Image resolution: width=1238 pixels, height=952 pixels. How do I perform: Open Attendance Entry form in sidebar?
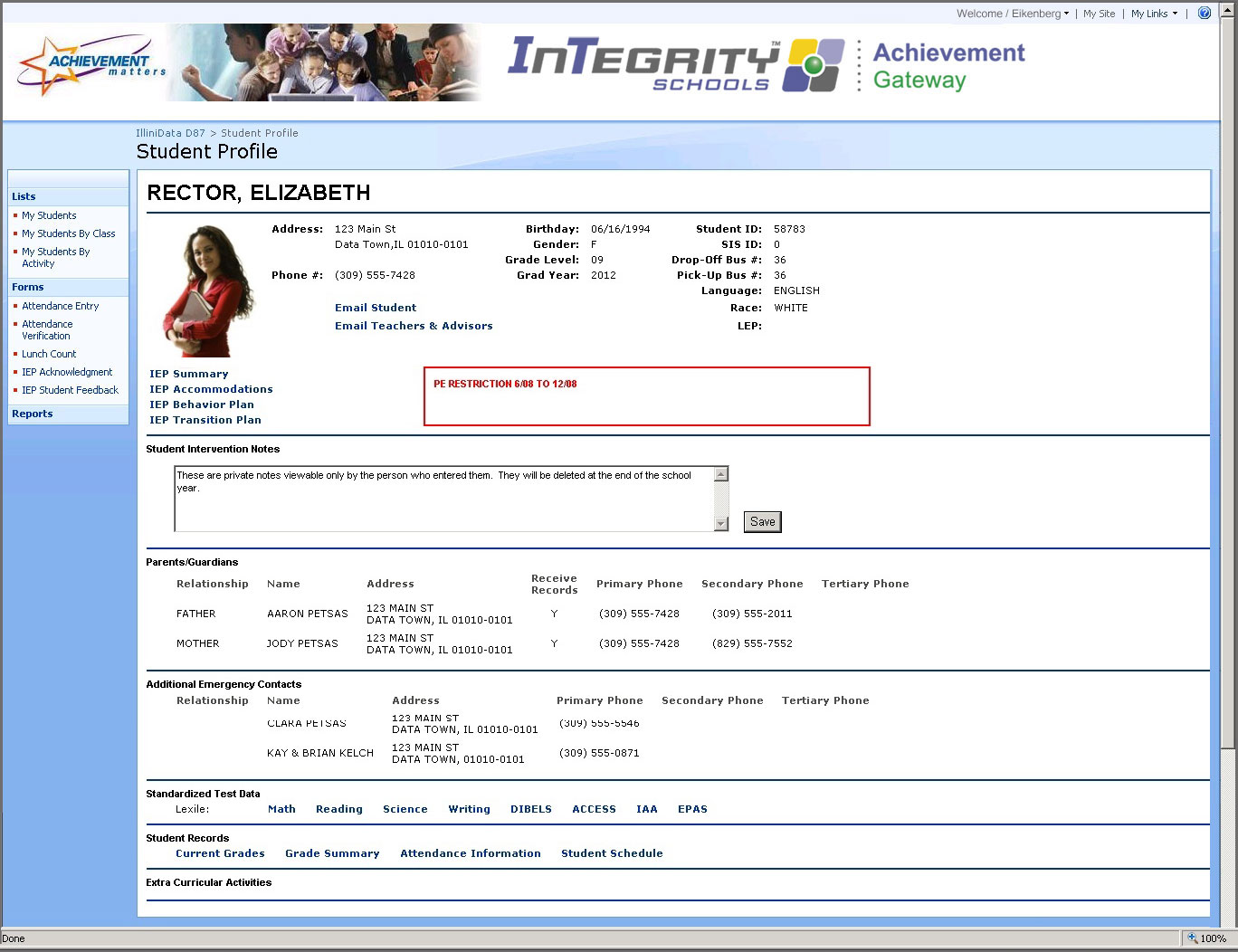point(61,306)
